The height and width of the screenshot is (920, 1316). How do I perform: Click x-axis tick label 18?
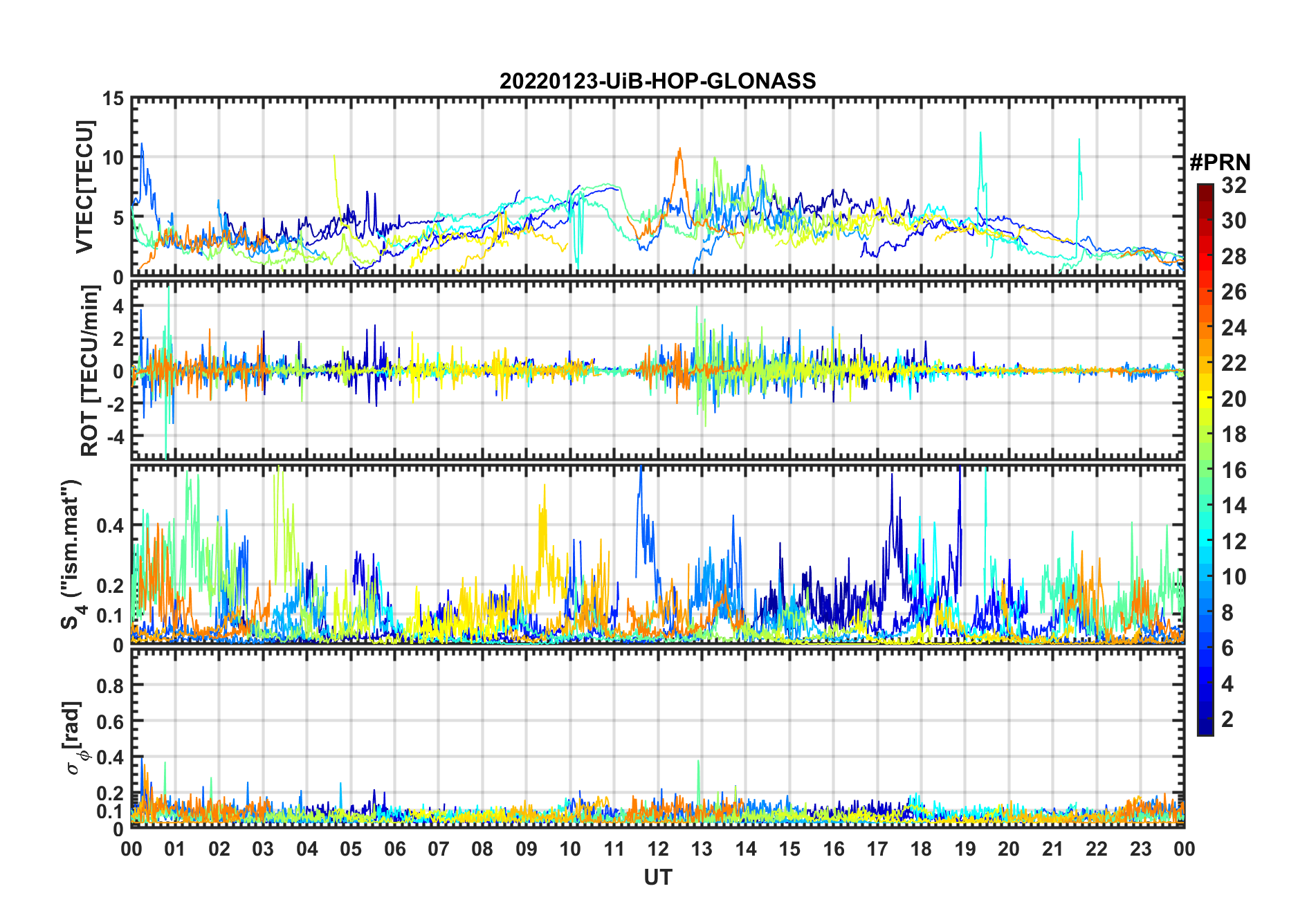[x=921, y=849]
